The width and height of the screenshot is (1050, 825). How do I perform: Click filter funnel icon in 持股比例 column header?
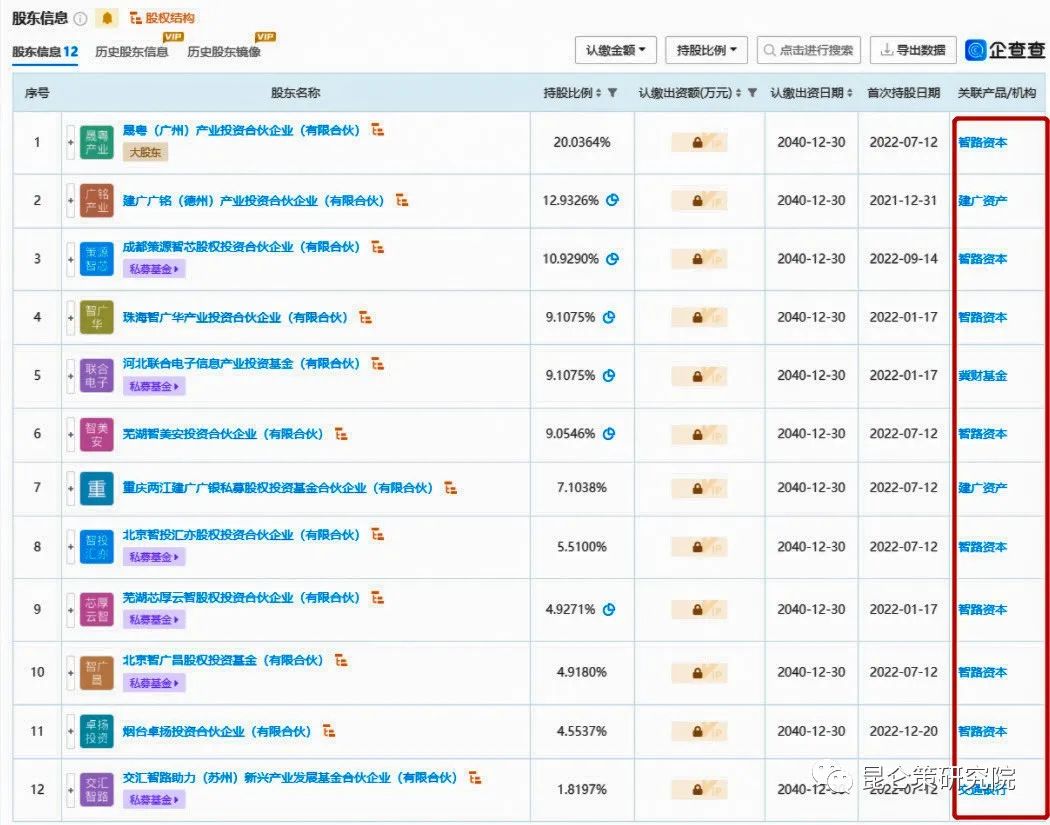[x=613, y=93]
